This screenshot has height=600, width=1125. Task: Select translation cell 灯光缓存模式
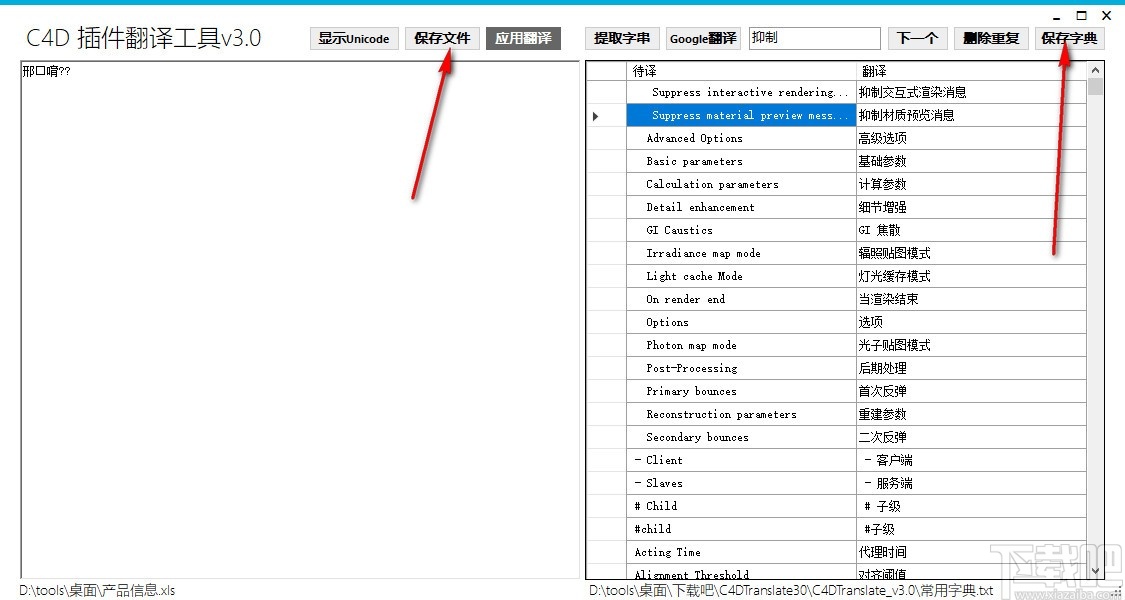[x=971, y=276]
